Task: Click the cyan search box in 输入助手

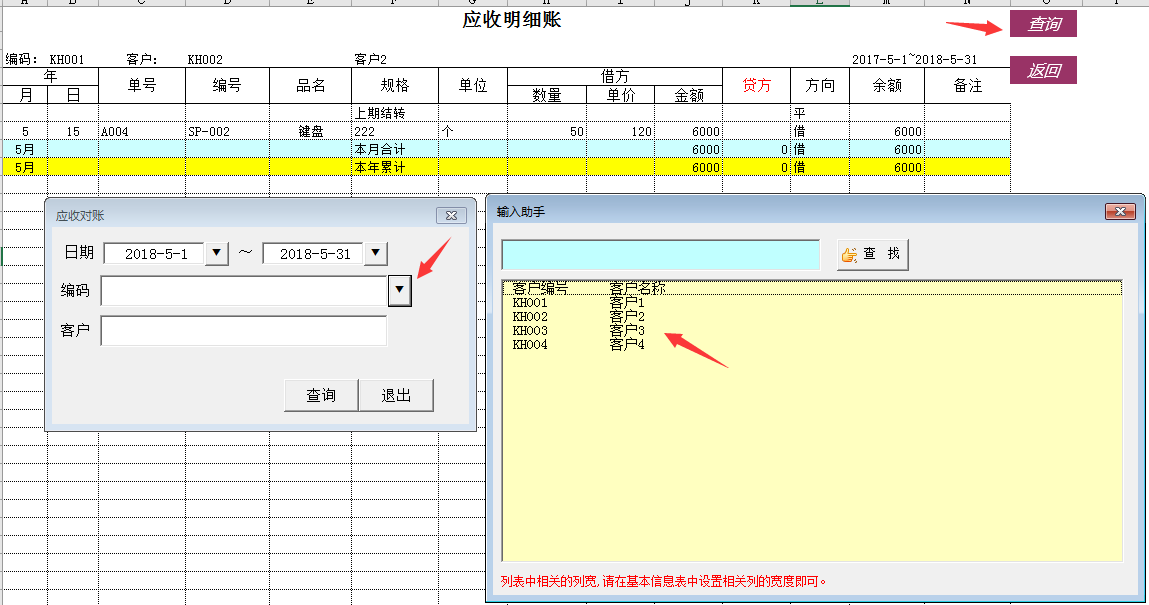Action: pyautogui.click(x=660, y=255)
